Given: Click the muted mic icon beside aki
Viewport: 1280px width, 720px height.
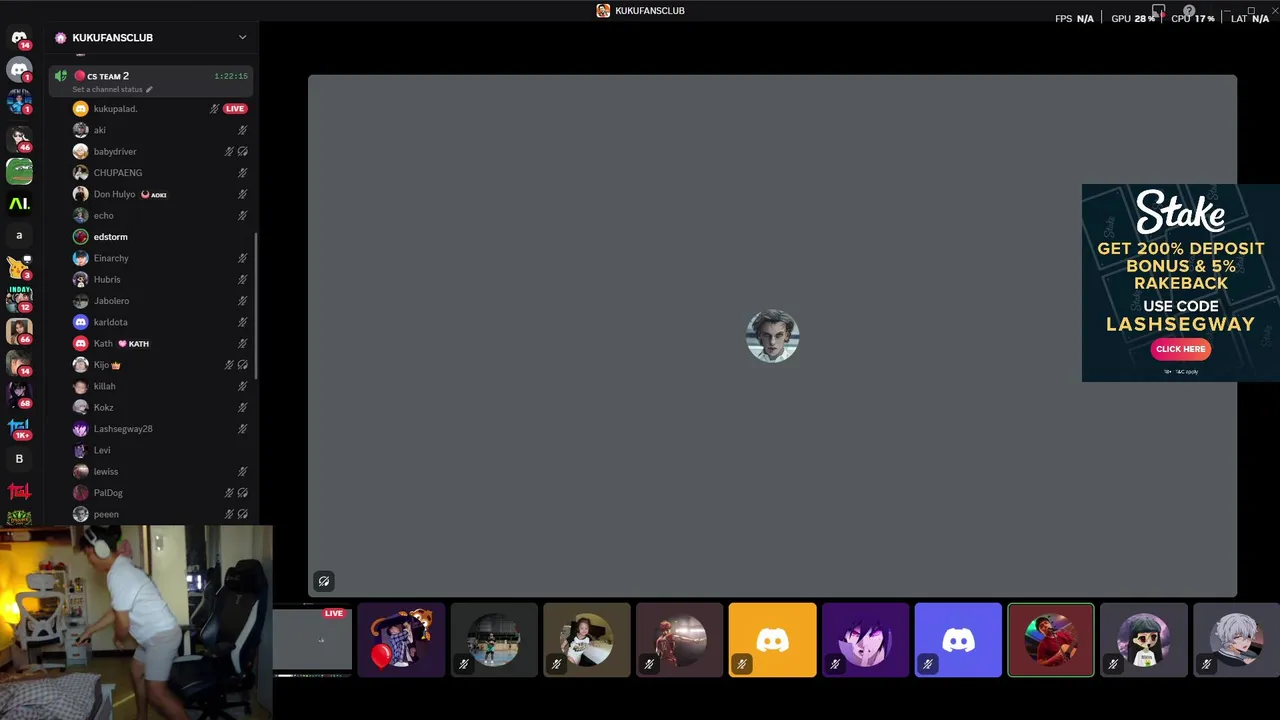Looking at the screenshot, I should point(242,130).
